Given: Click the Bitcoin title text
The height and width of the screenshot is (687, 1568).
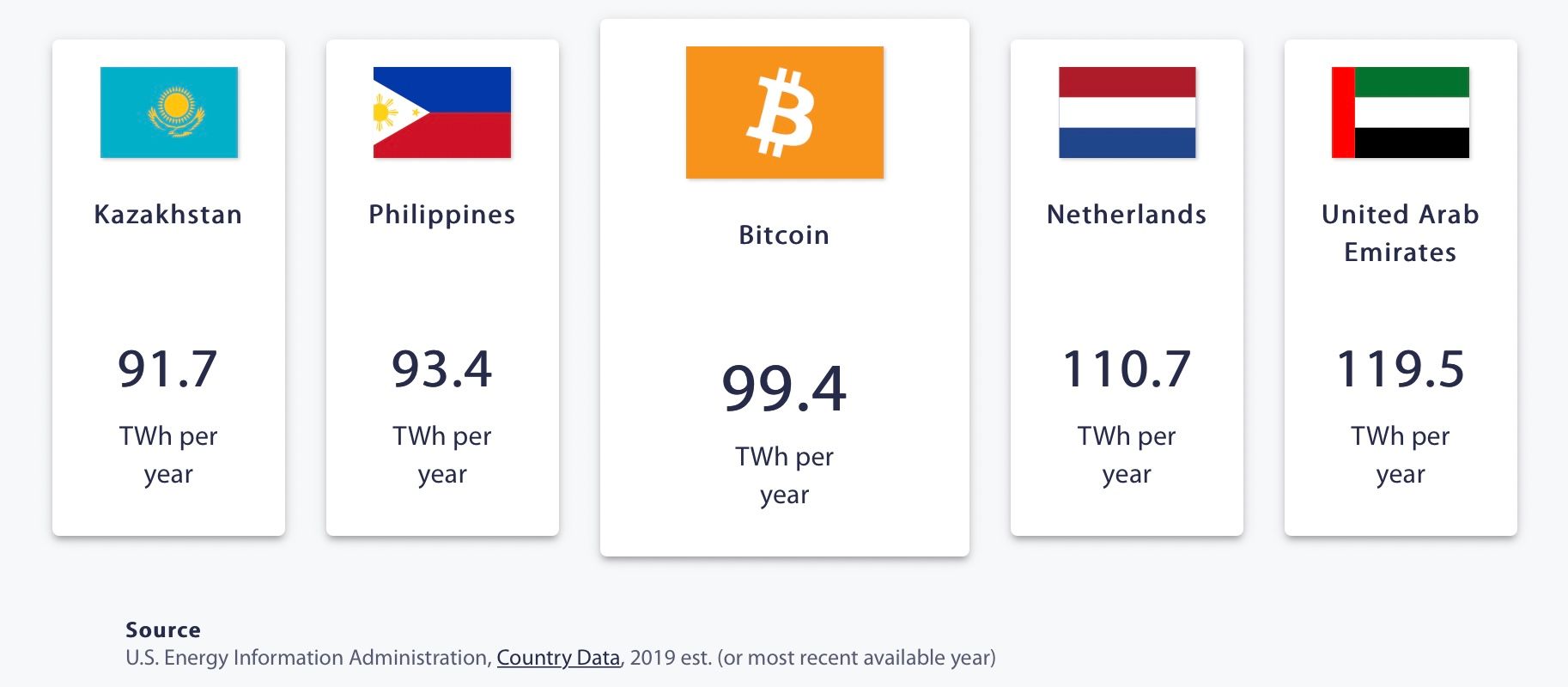Looking at the screenshot, I should click(785, 234).
